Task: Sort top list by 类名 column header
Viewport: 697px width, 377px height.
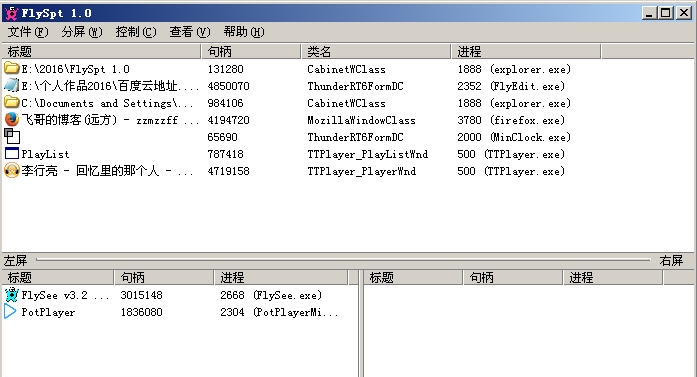Action: click(376, 52)
